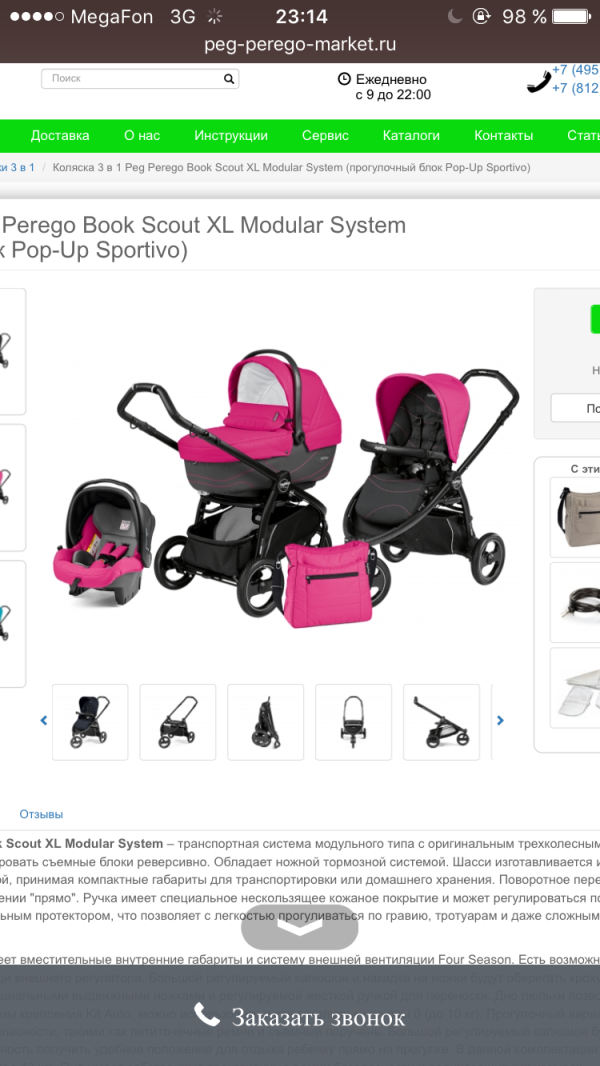Screen dimensions: 600x1066
Task: Open the Контакты menu item
Action: 504,136
